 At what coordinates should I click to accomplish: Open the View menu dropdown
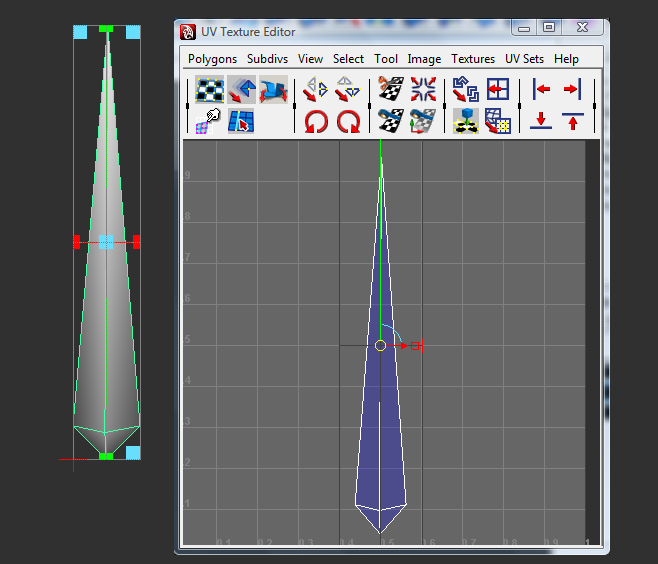(x=310, y=59)
